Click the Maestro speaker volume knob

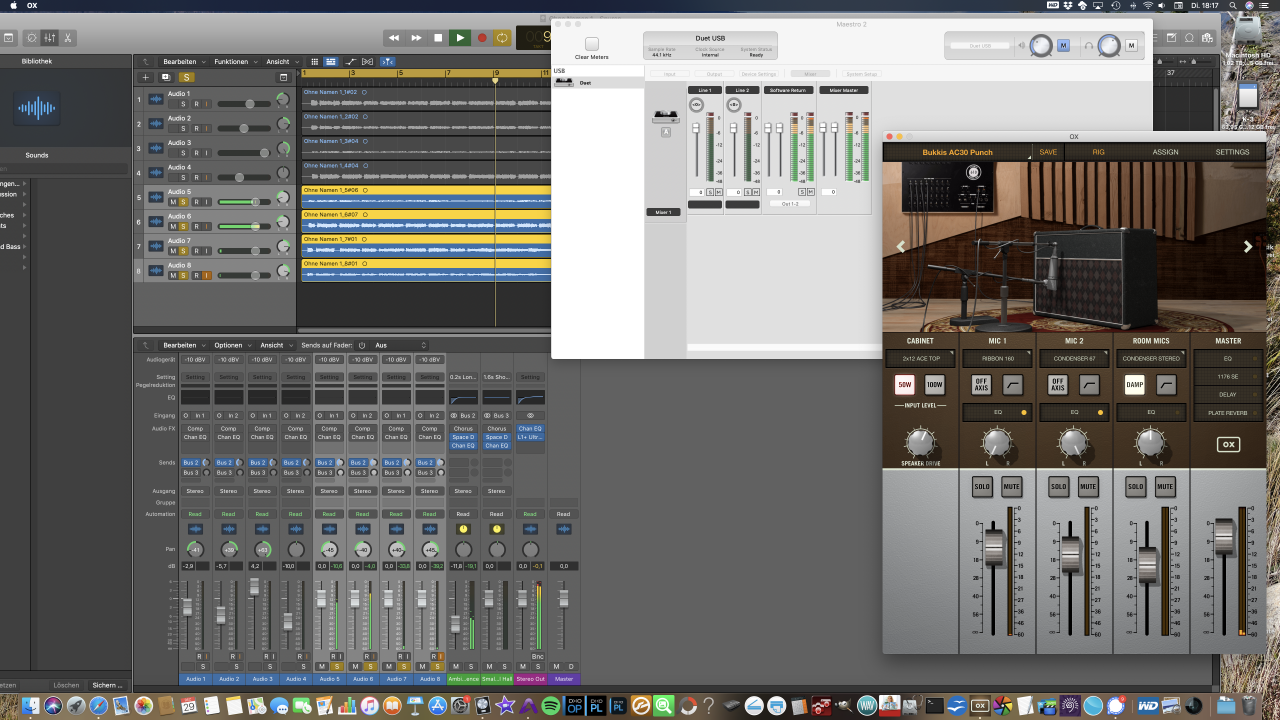coord(1041,45)
